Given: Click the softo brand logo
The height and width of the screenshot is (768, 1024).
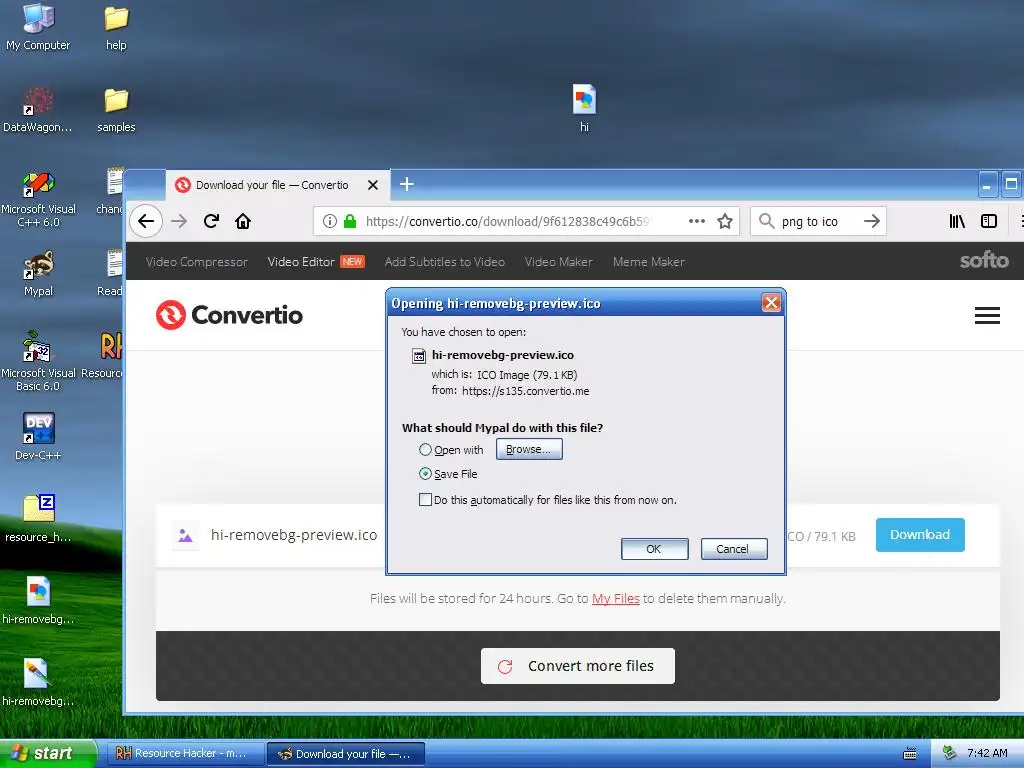Looking at the screenshot, I should click(984, 261).
